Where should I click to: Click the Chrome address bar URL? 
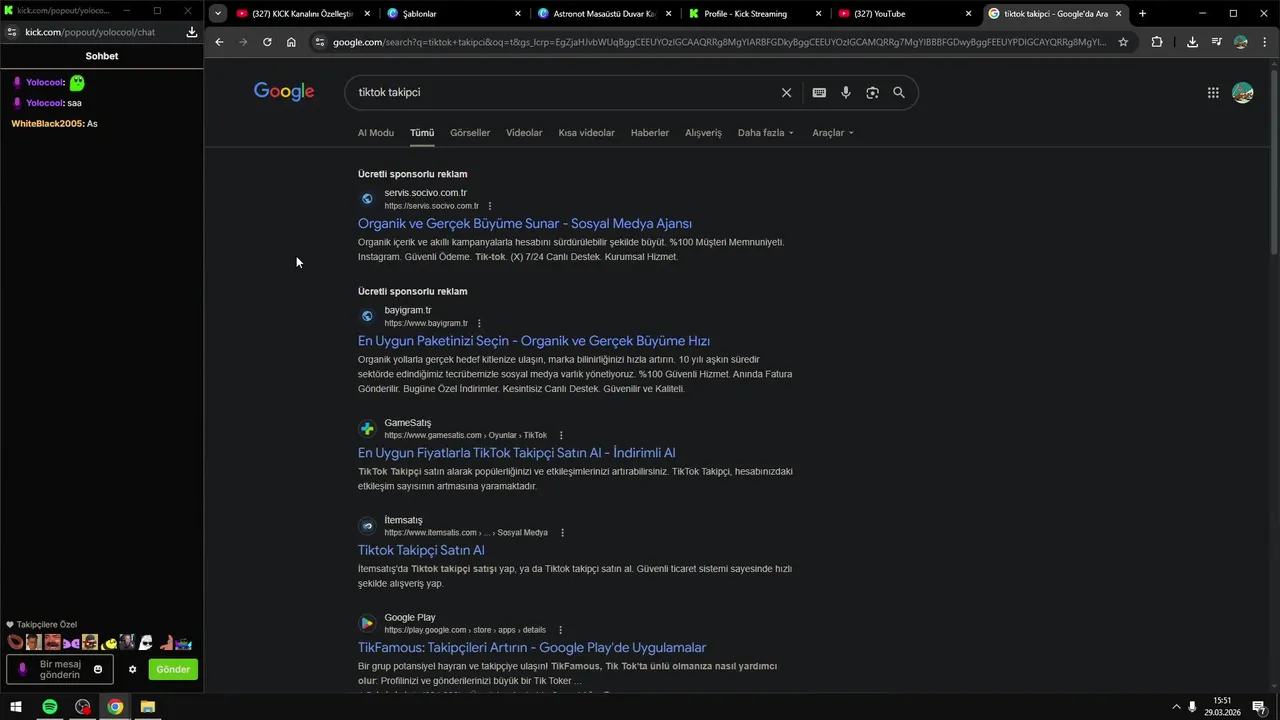(x=720, y=42)
